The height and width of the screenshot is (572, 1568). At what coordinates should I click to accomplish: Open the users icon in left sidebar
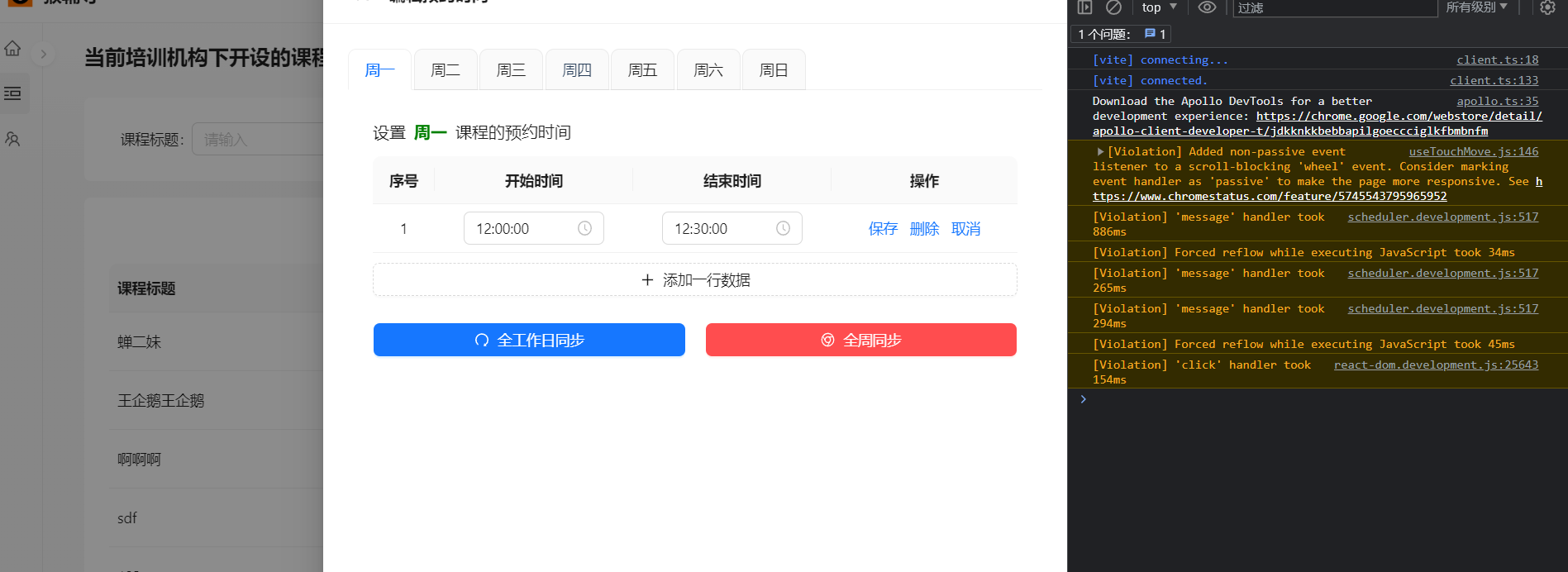coord(12,139)
